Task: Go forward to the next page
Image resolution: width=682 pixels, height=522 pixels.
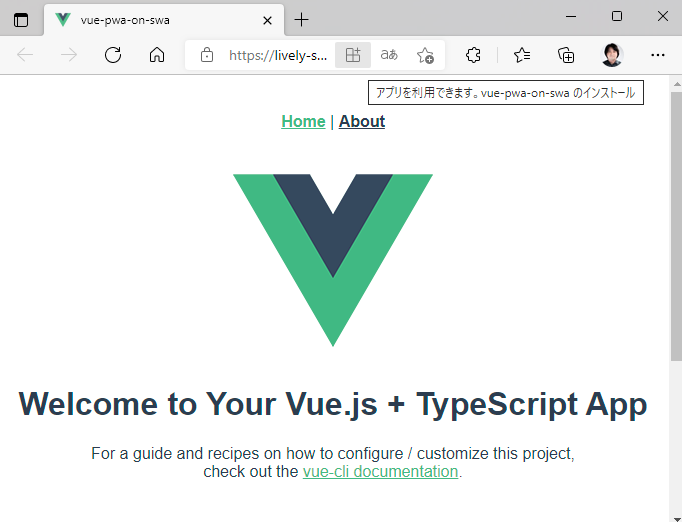Action: [x=69, y=55]
